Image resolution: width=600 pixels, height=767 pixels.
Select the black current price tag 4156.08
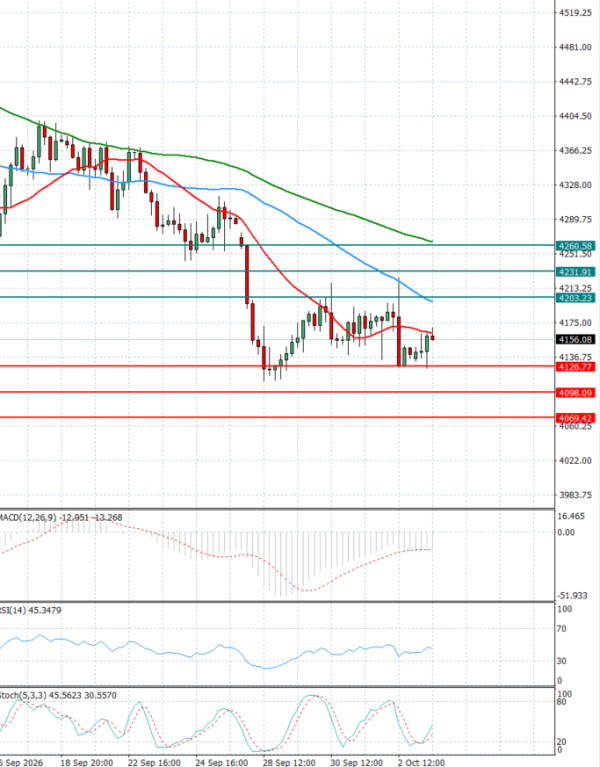[576, 339]
